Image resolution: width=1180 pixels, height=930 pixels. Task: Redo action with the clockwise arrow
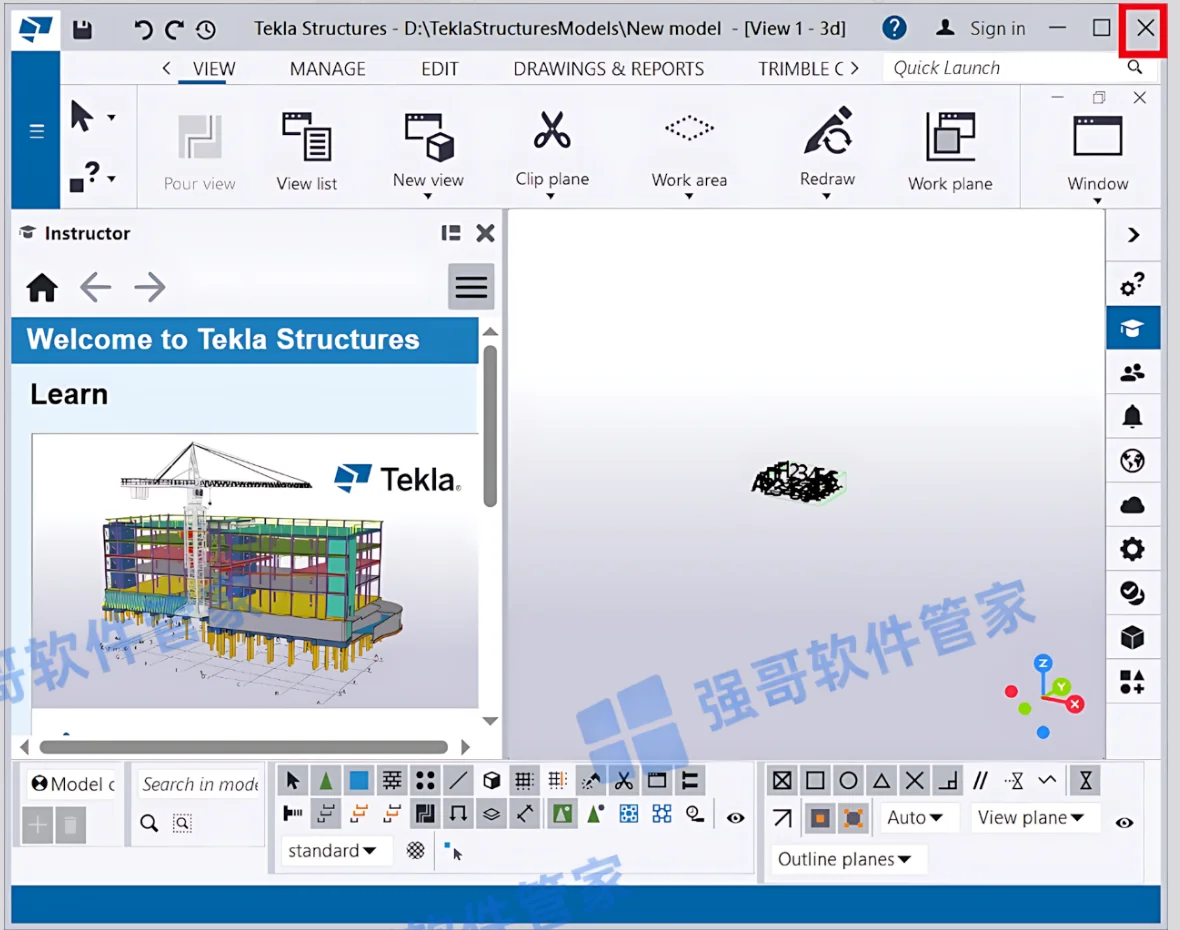(175, 29)
